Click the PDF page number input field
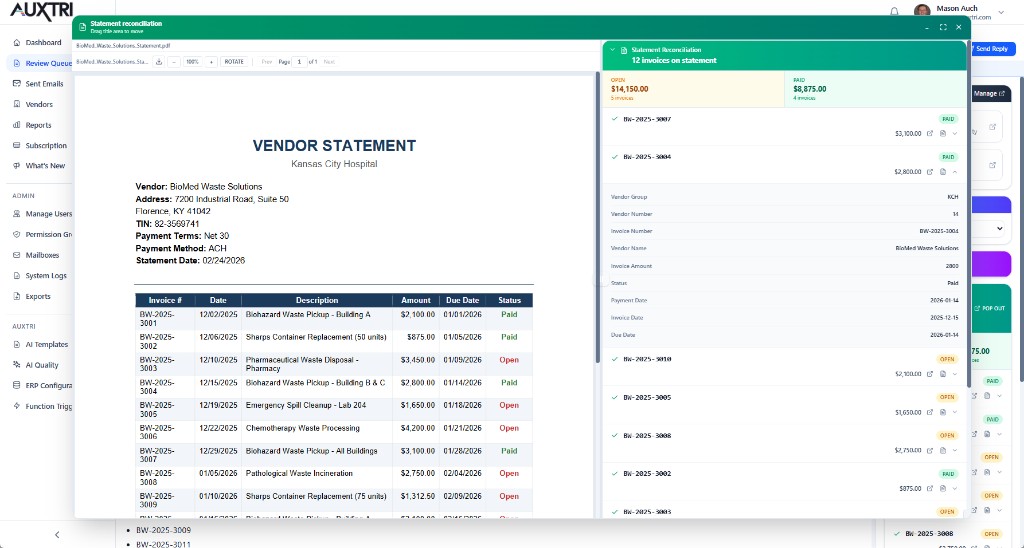Screen dimensions: 1024x548 [x=299, y=62]
